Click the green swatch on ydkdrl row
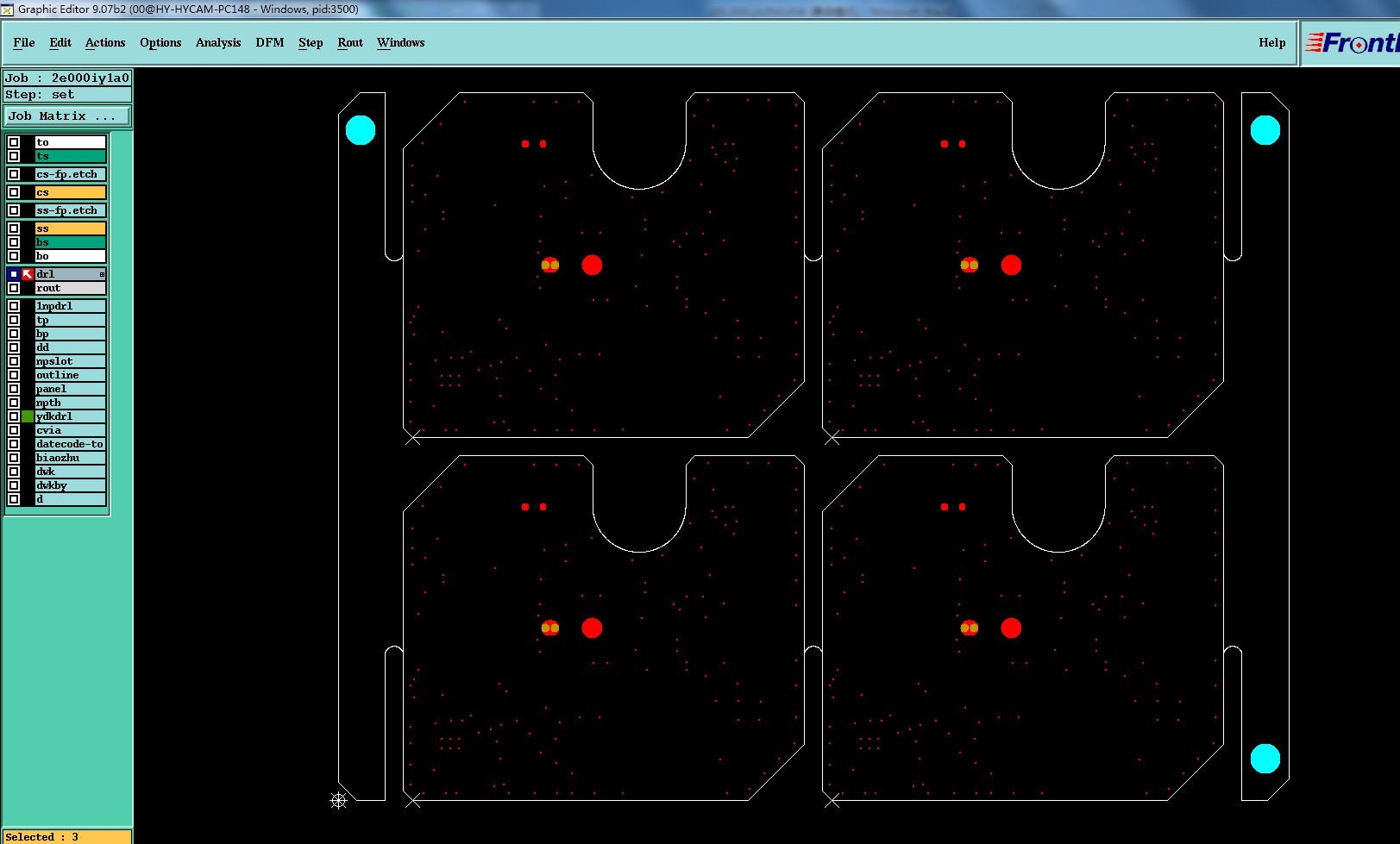Image resolution: width=1400 pixels, height=844 pixels. coord(28,416)
